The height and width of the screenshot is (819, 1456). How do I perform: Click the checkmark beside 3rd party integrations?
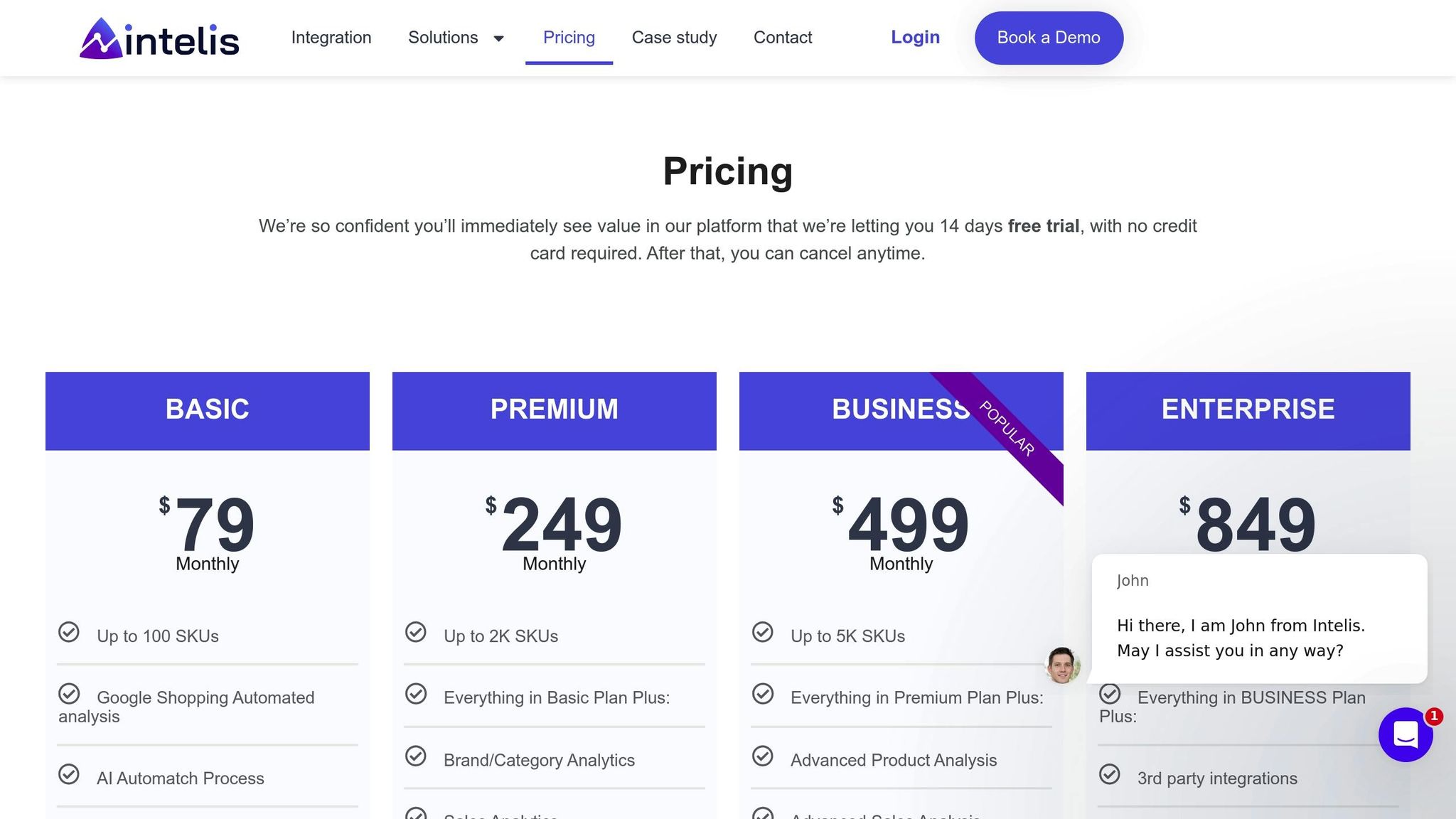1110,774
